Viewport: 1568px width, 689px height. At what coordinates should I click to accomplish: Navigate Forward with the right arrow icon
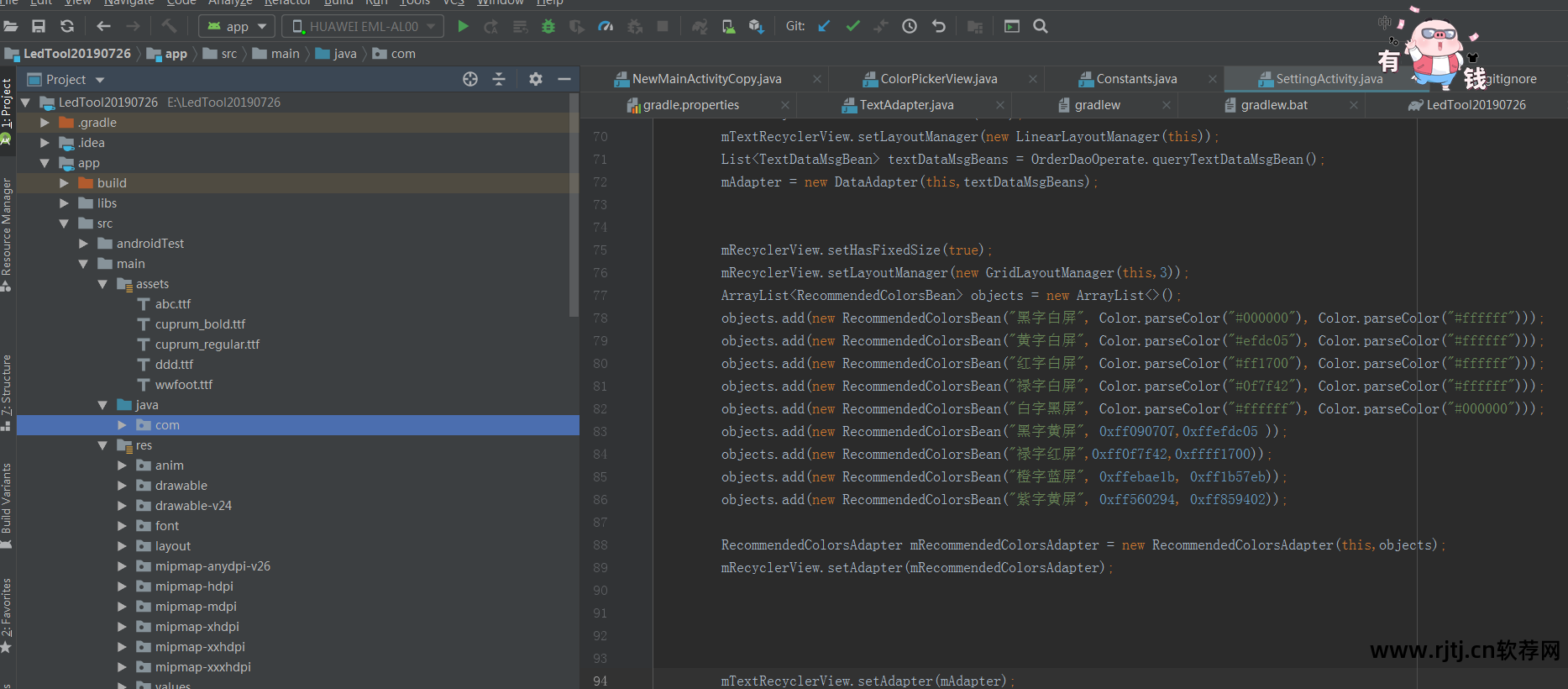pos(133,27)
